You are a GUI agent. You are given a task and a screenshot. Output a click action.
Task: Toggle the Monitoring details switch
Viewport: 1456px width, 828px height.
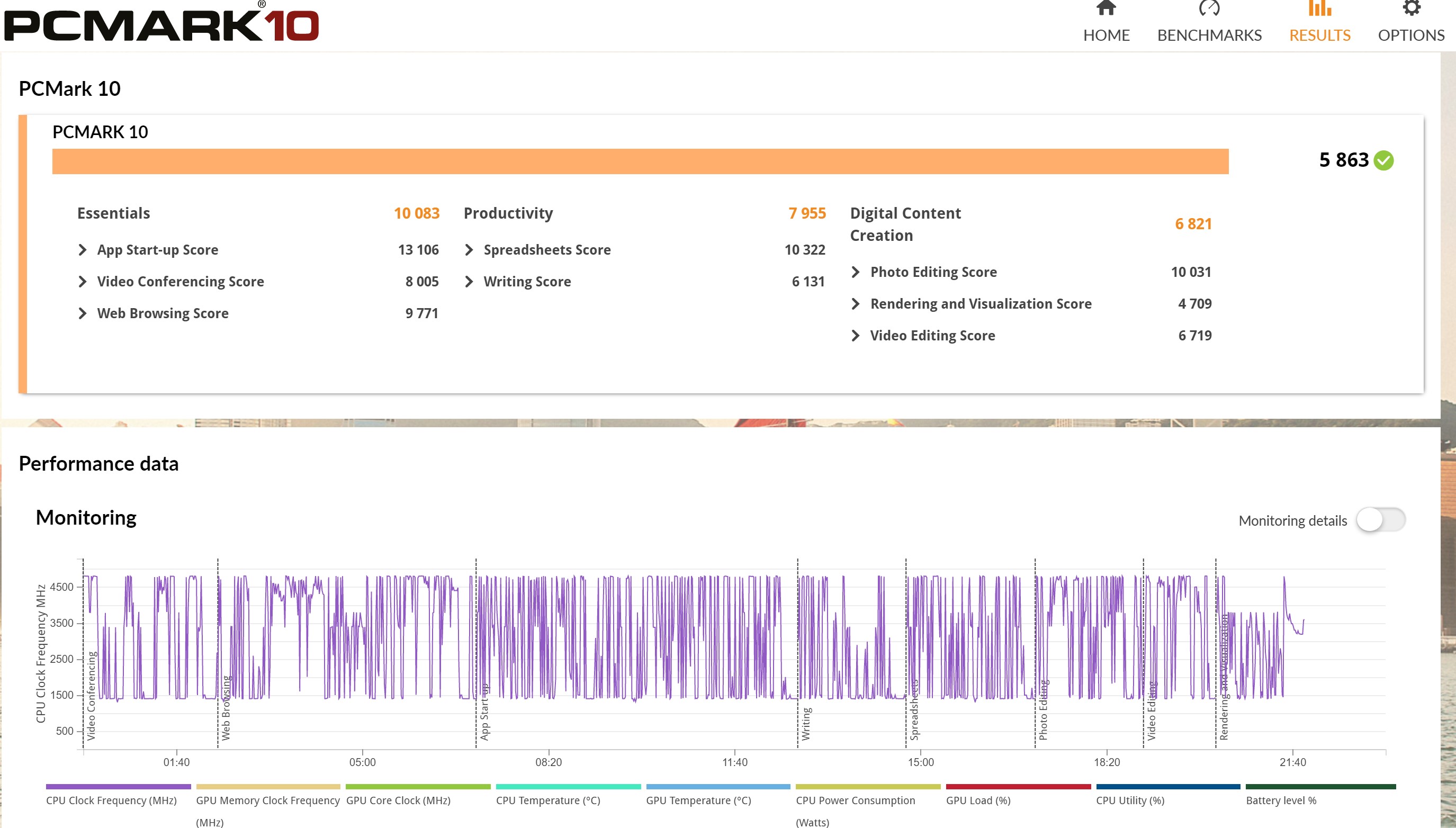(x=1380, y=520)
